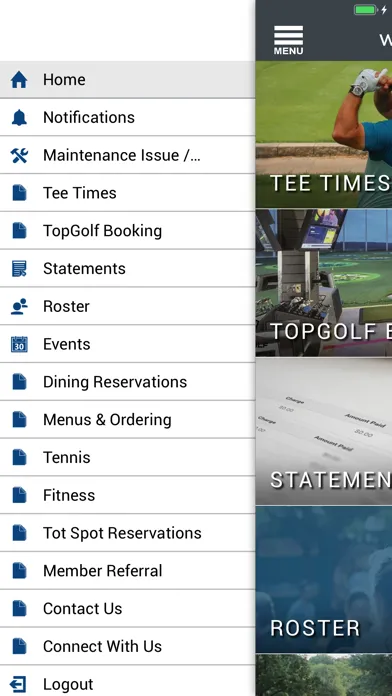Viewport: 392px width, 696px height.
Task: Tap the Roster people icon
Action: coord(19,306)
